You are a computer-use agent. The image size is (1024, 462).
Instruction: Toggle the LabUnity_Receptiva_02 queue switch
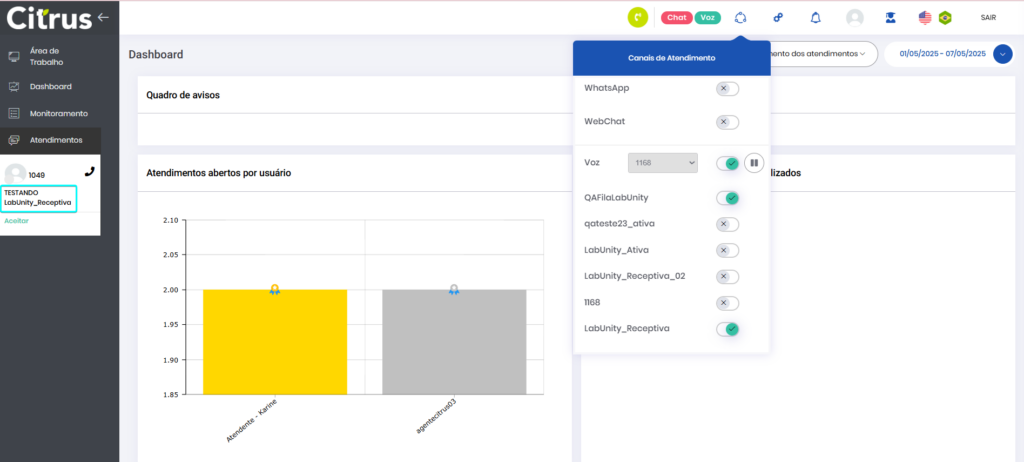pyautogui.click(x=727, y=276)
